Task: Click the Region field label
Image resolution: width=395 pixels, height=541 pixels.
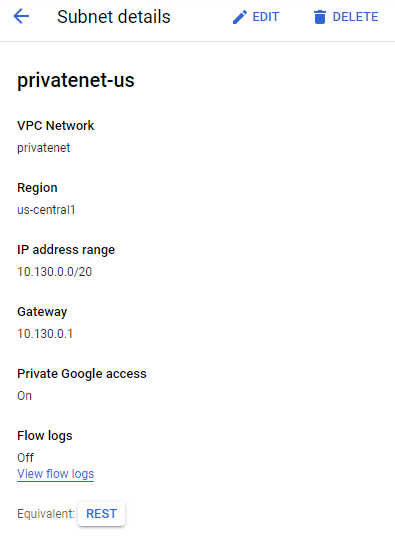Action: 37,188
